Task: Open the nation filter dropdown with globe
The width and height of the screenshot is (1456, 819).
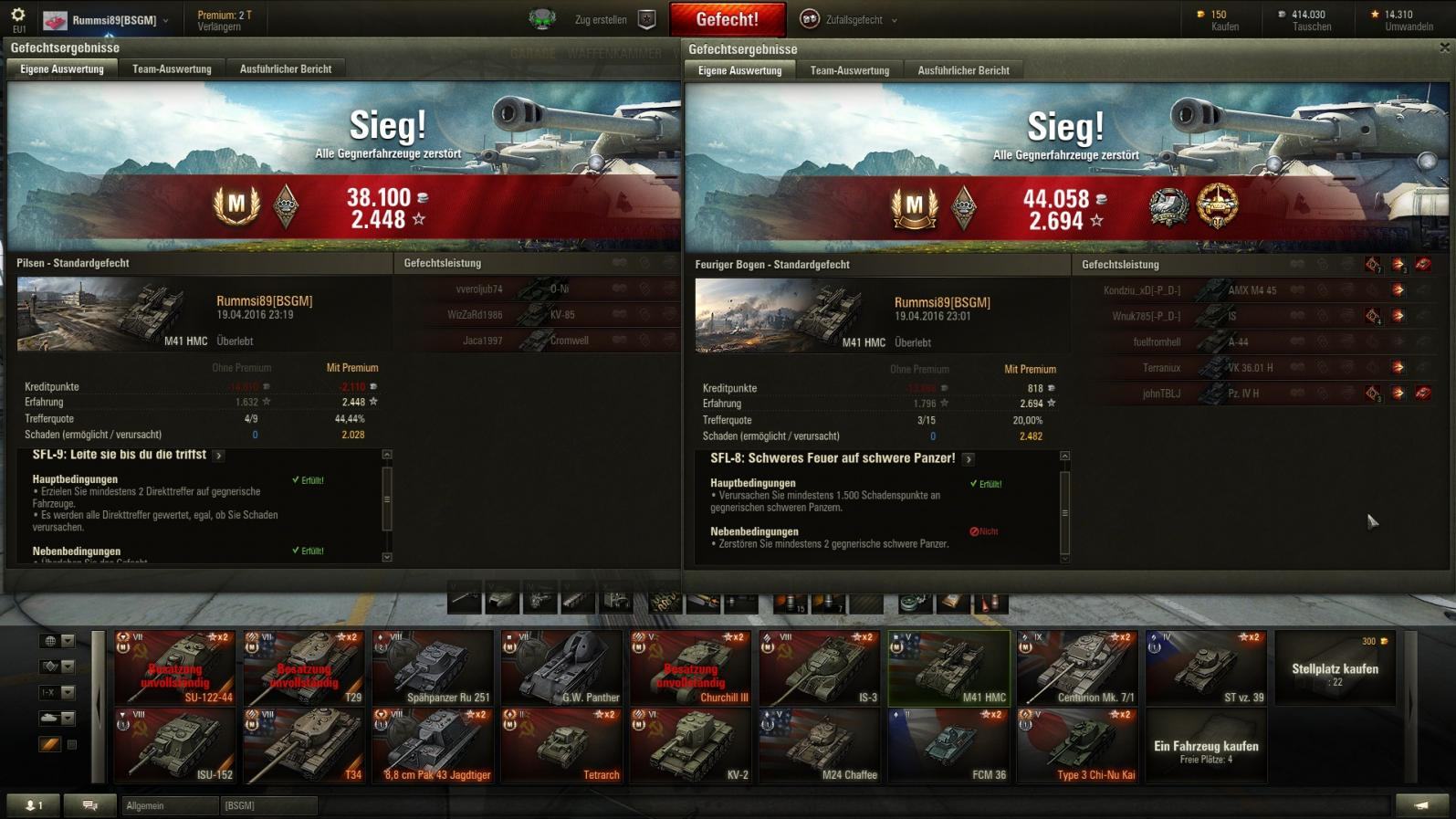Action: [x=58, y=641]
